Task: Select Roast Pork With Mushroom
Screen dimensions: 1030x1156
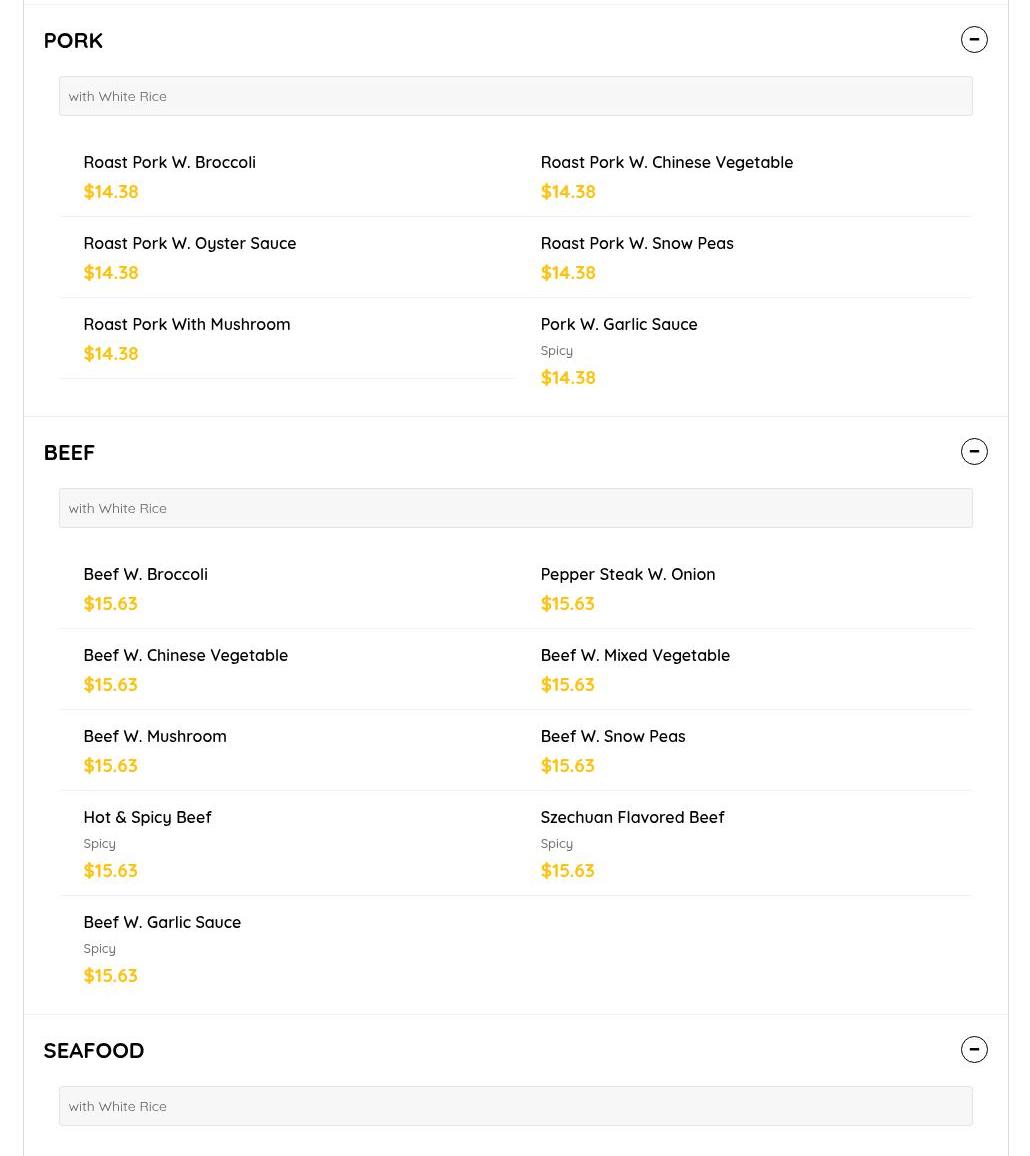Action: (x=187, y=325)
